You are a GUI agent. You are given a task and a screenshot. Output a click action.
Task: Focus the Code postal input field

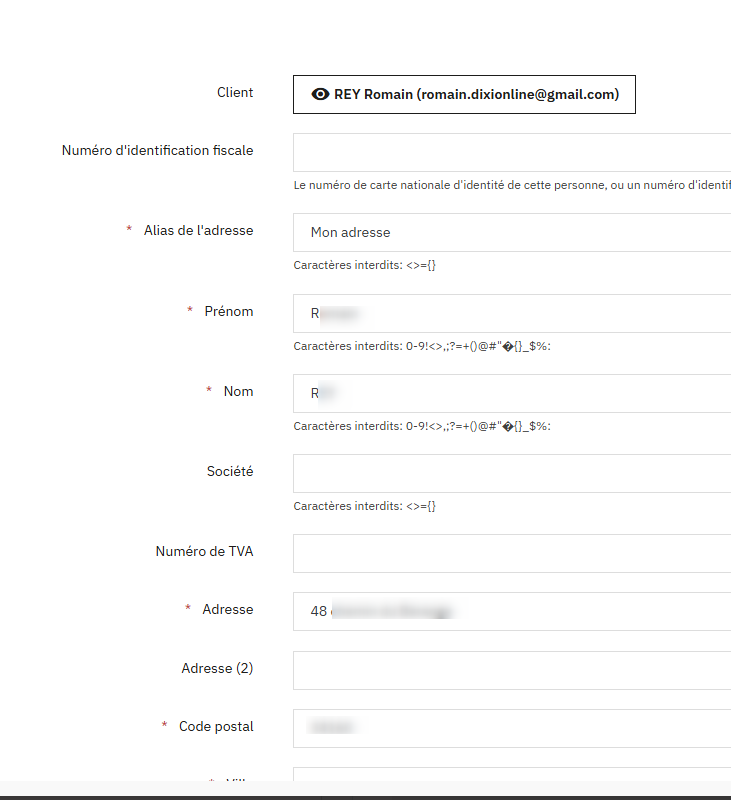(512, 729)
